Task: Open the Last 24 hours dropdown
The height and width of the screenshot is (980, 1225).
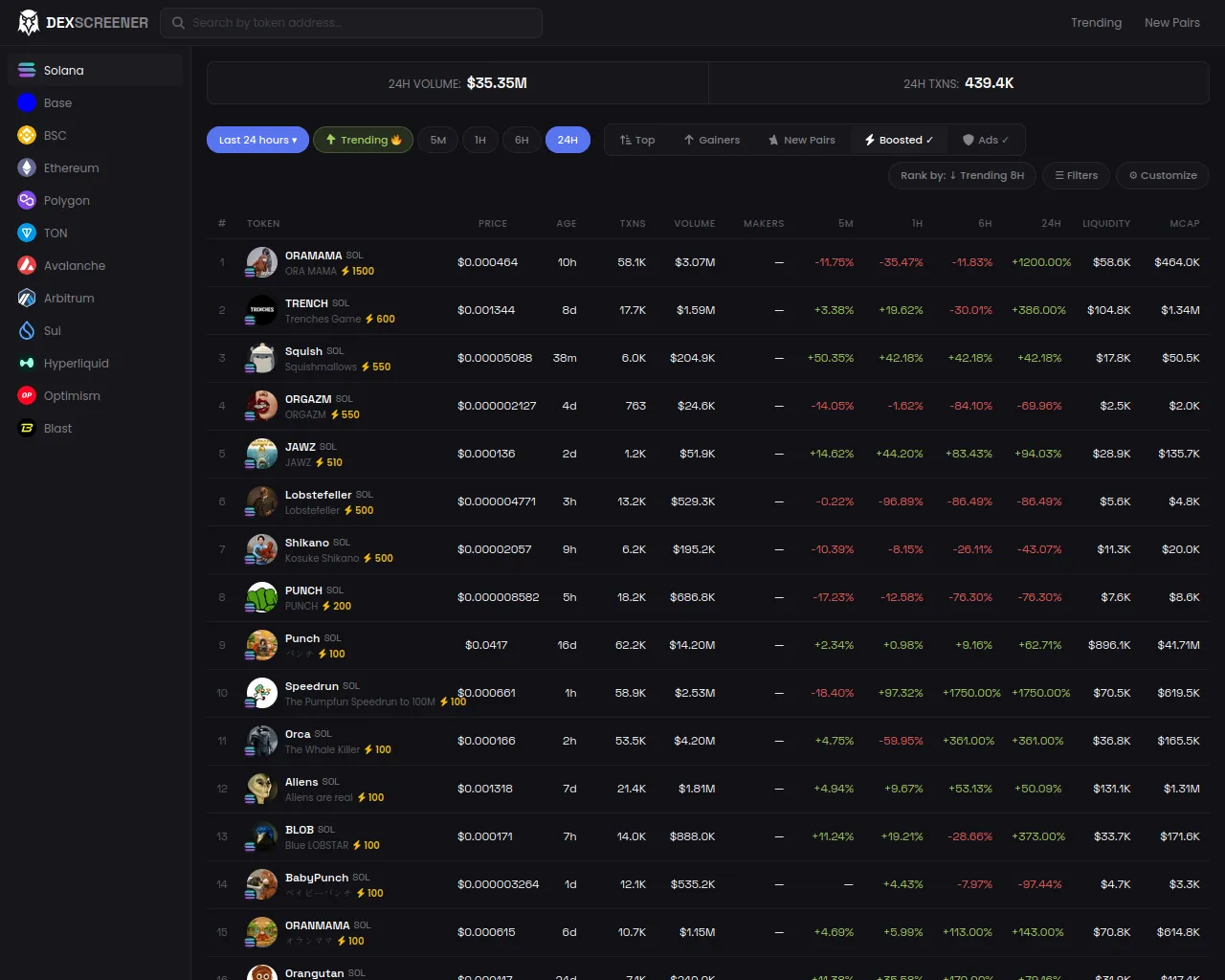Action: click(x=257, y=140)
